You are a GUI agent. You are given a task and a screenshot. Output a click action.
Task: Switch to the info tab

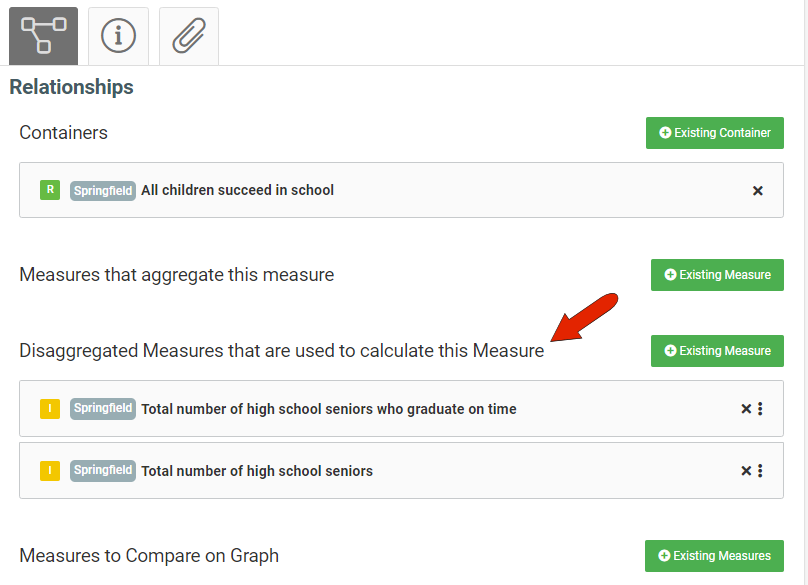click(x=118, y=36)
